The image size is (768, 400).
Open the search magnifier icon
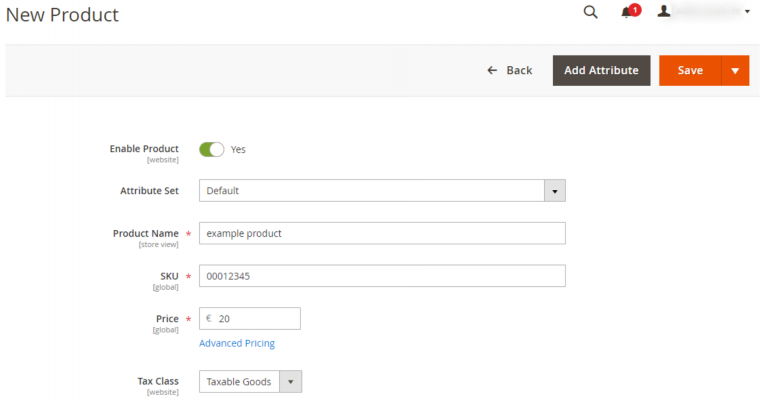point(590,12)
